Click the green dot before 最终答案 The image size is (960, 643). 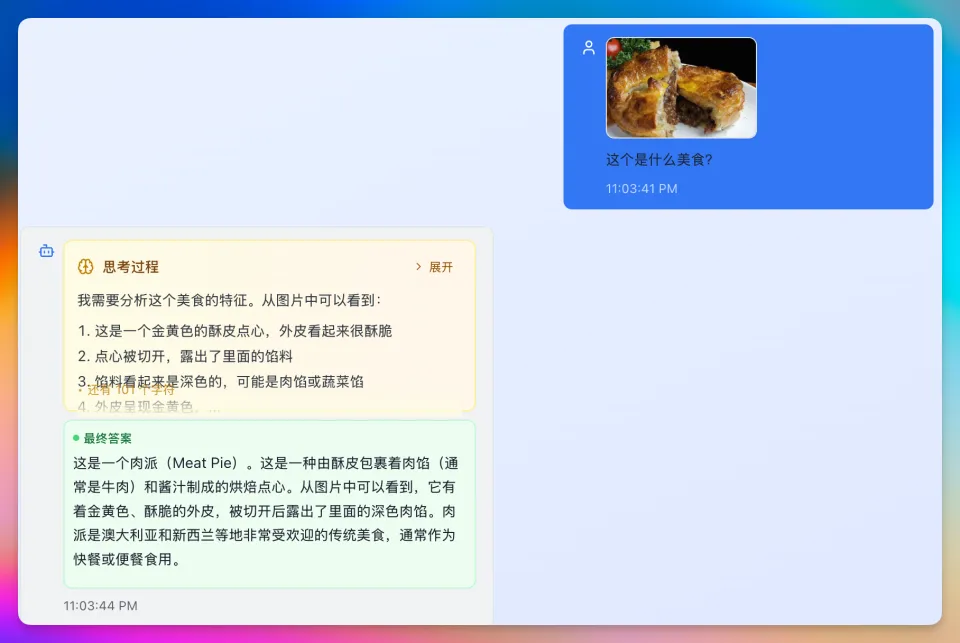click(76, 438)
